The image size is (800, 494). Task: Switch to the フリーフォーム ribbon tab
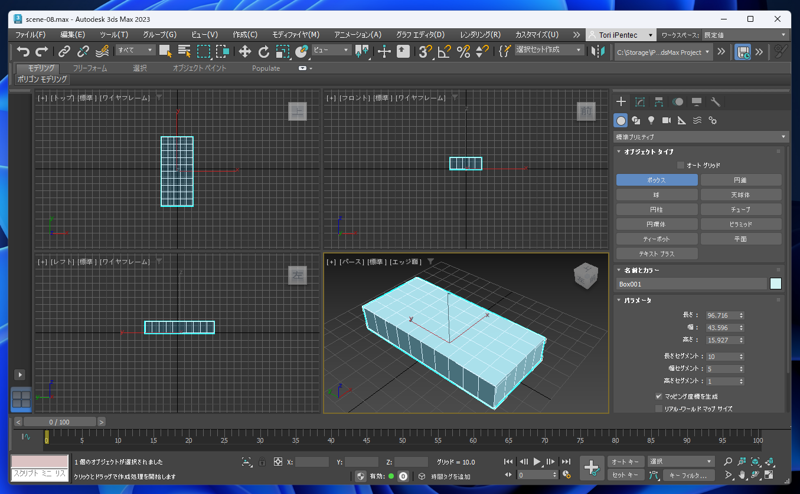(90, 68)
